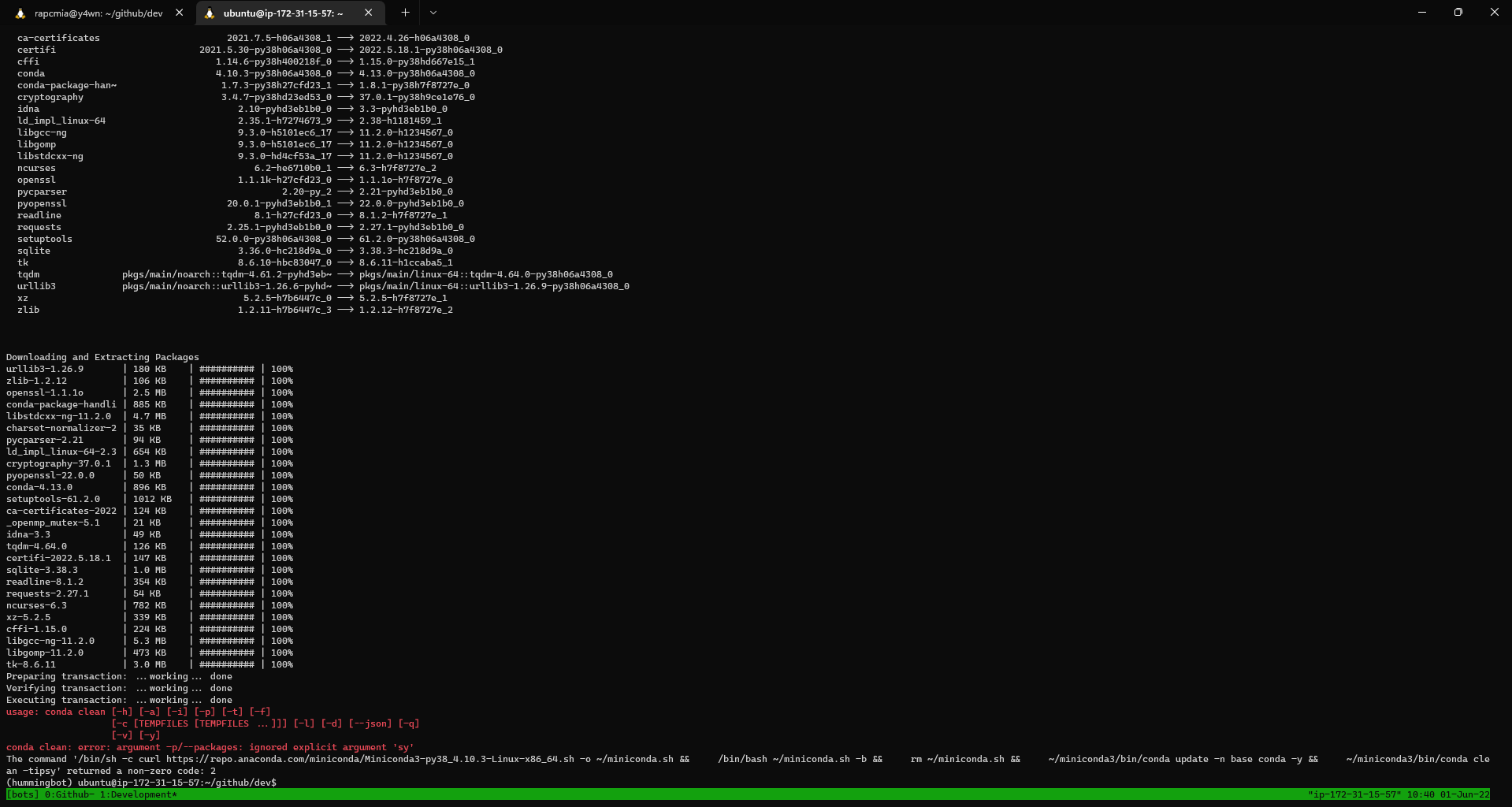
Task: Click the 'conda clean: error: argument' message
Action: pyautogui.click(x=210, y=747)
